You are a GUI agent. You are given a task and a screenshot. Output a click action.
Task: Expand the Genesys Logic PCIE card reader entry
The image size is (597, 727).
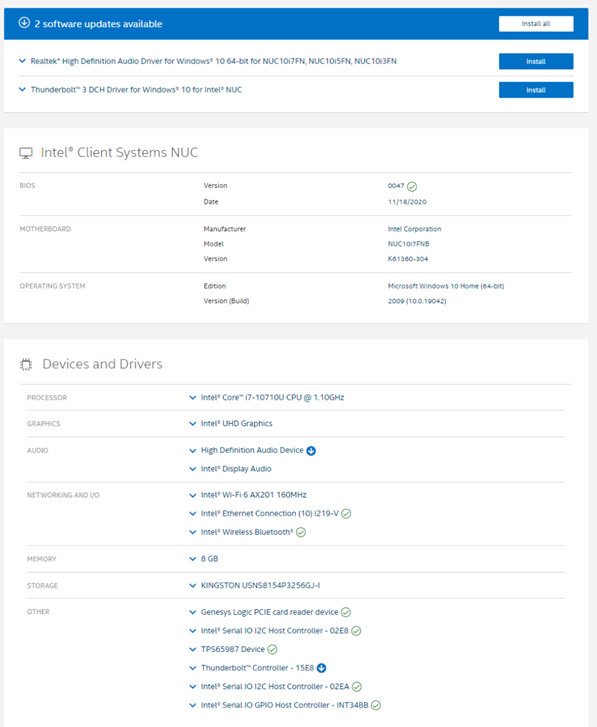[x=193, y=612]
